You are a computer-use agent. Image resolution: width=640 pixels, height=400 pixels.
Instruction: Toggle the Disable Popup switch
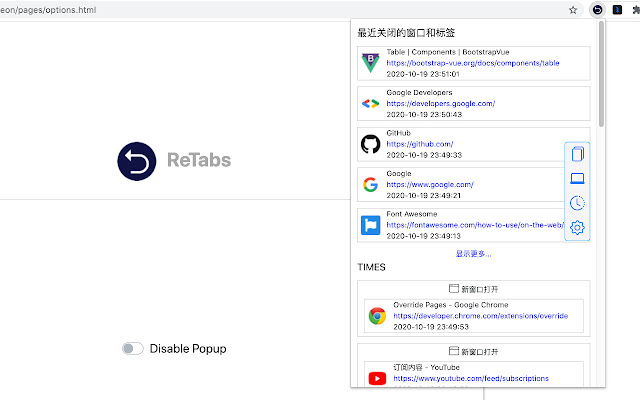[x=132, y=348]
